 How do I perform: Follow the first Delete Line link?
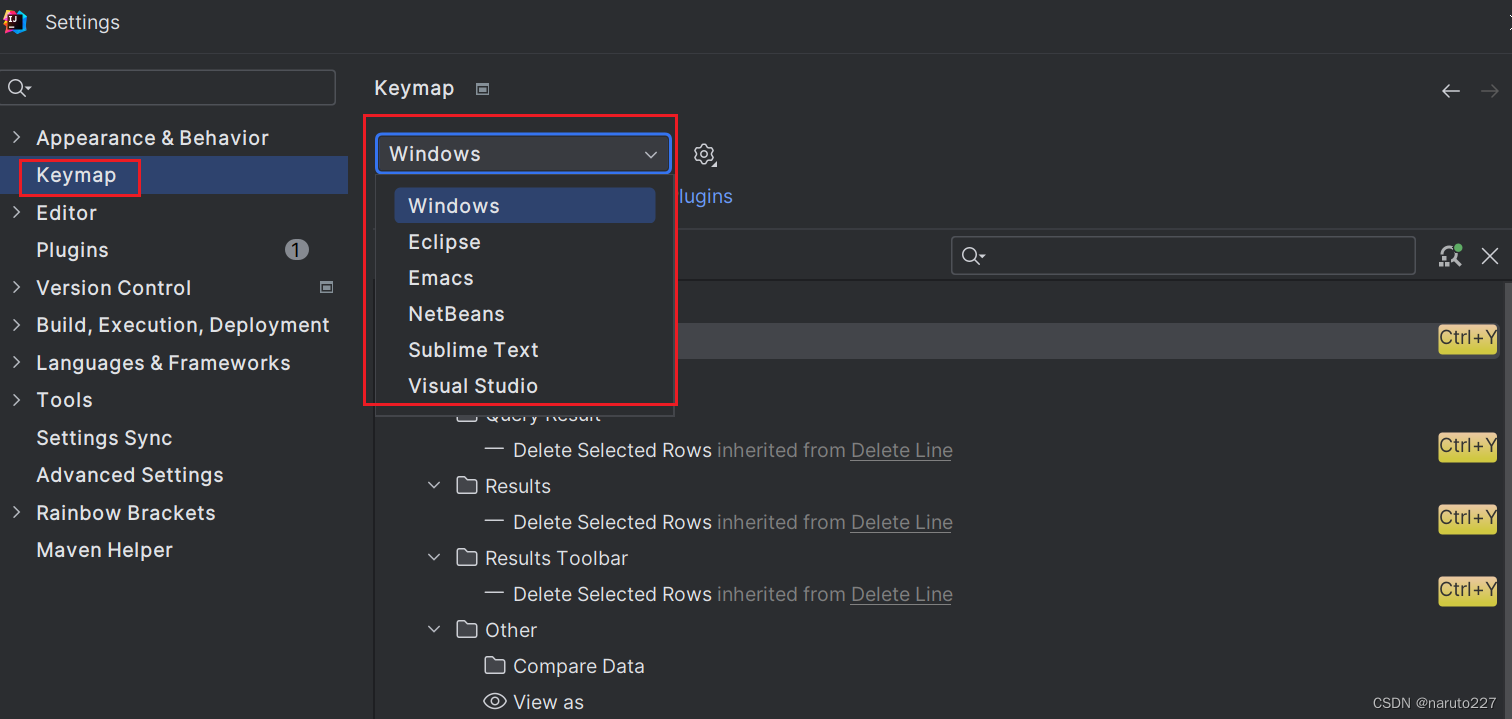click(901, 451)
